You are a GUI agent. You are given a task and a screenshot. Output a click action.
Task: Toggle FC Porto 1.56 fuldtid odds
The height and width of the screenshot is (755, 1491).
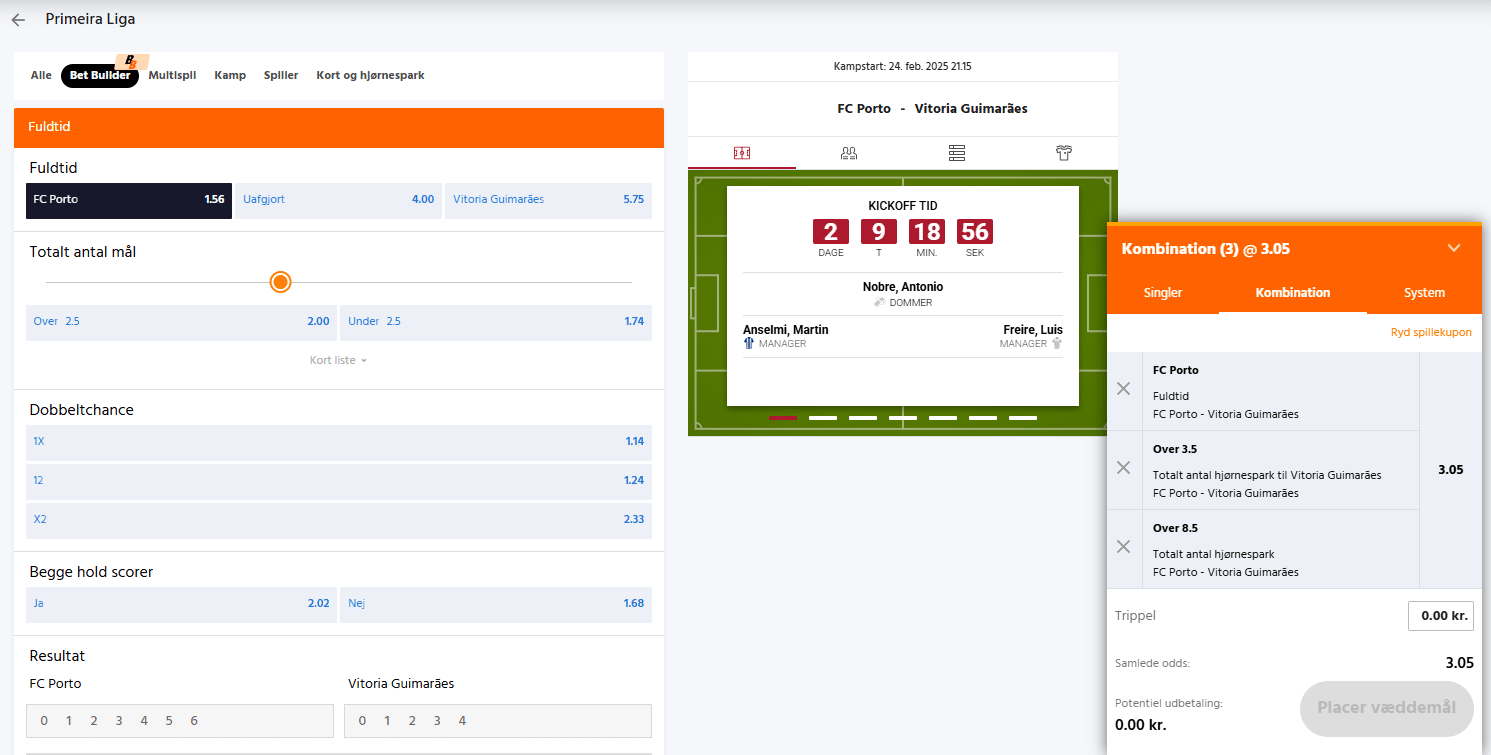click(129, 200)
